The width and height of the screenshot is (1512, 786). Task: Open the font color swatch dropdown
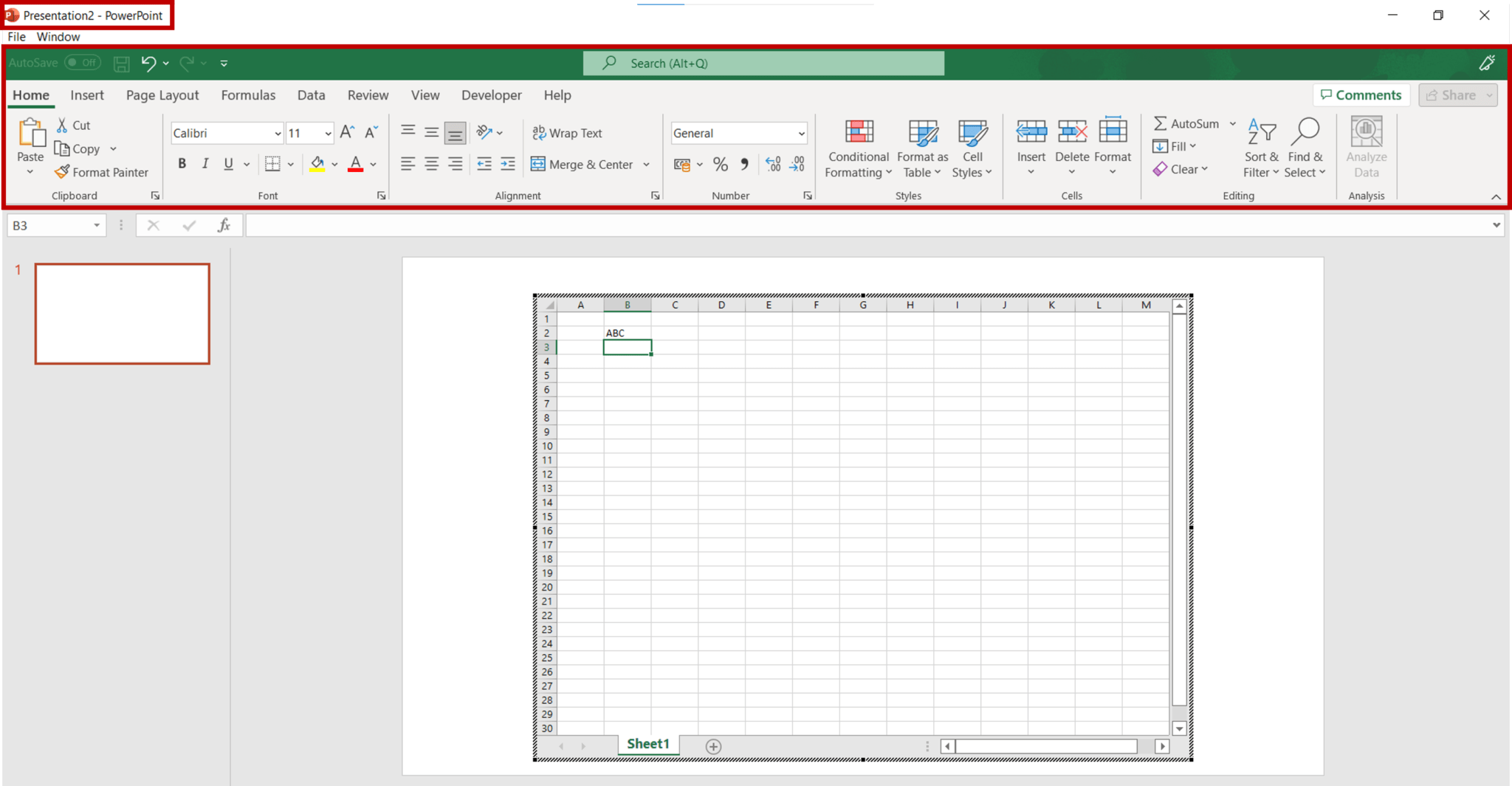(x=372, y=164)
